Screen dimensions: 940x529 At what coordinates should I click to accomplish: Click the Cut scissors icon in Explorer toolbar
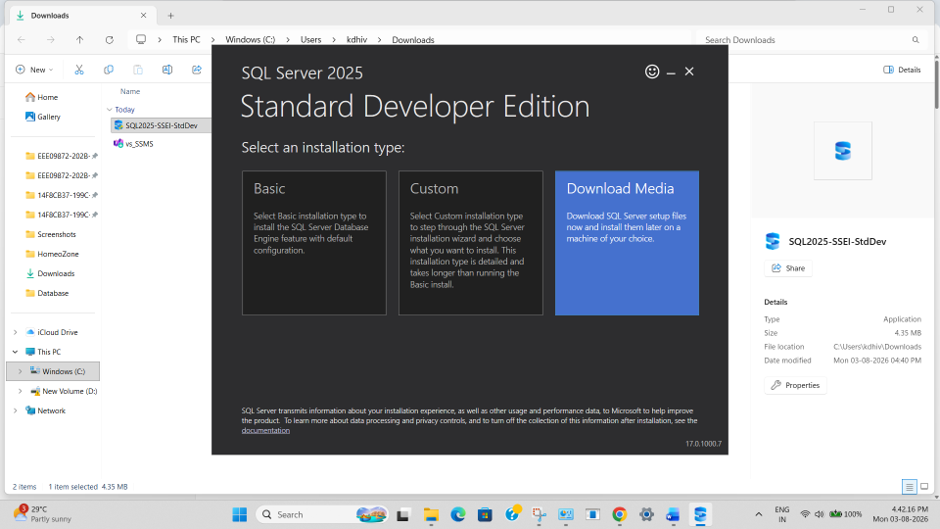tap(79, 70)
